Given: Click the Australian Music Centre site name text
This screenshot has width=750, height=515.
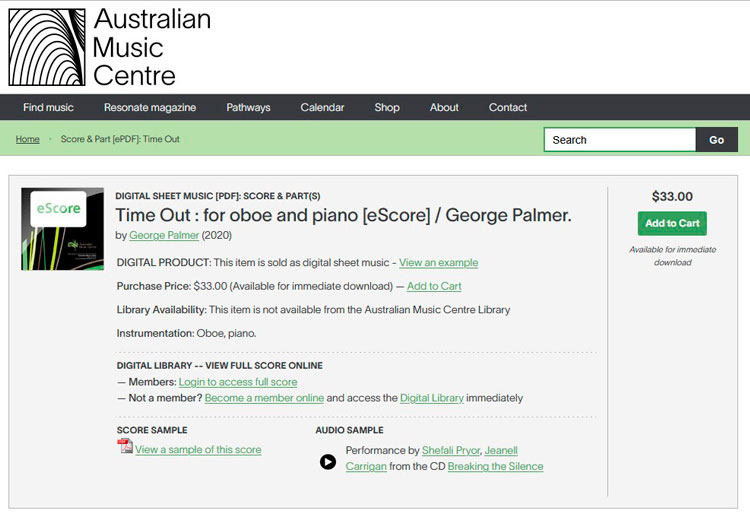Looking at the screenshot, I should click(x=152, y=47).
